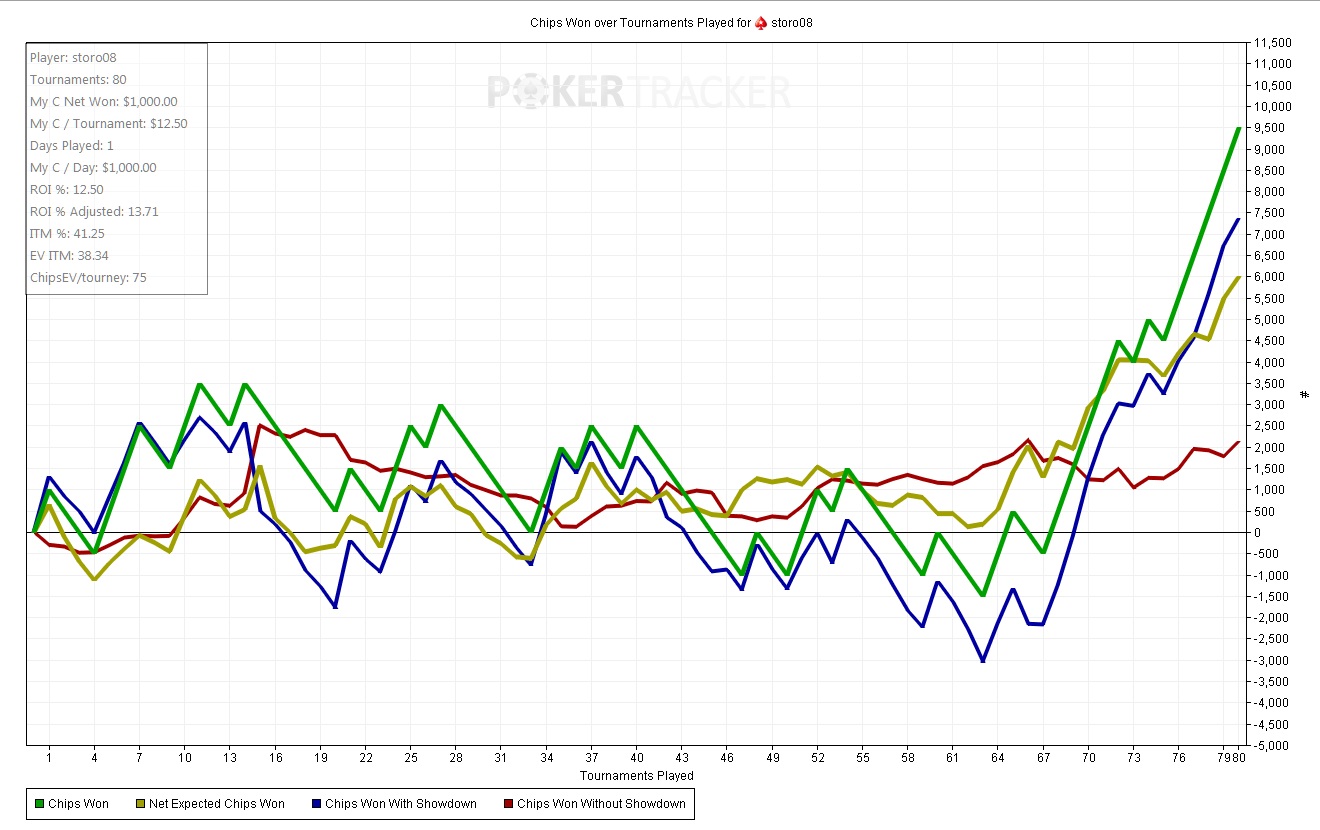Select the Net Expected Chips Won legend label
The image size is (1320, 830).
click(x=216, y=804)
